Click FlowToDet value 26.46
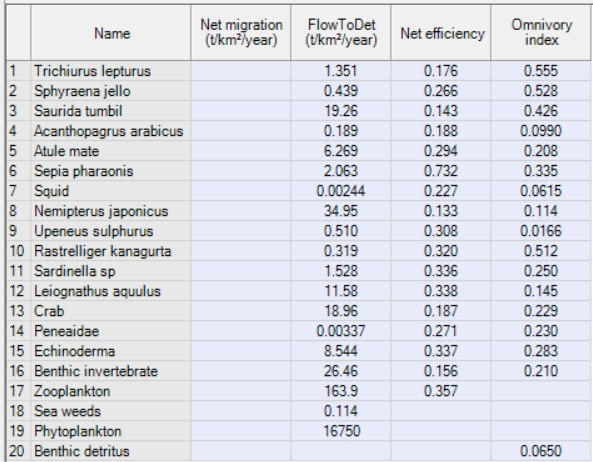The image size is (593, 462). tap(341, 372)
